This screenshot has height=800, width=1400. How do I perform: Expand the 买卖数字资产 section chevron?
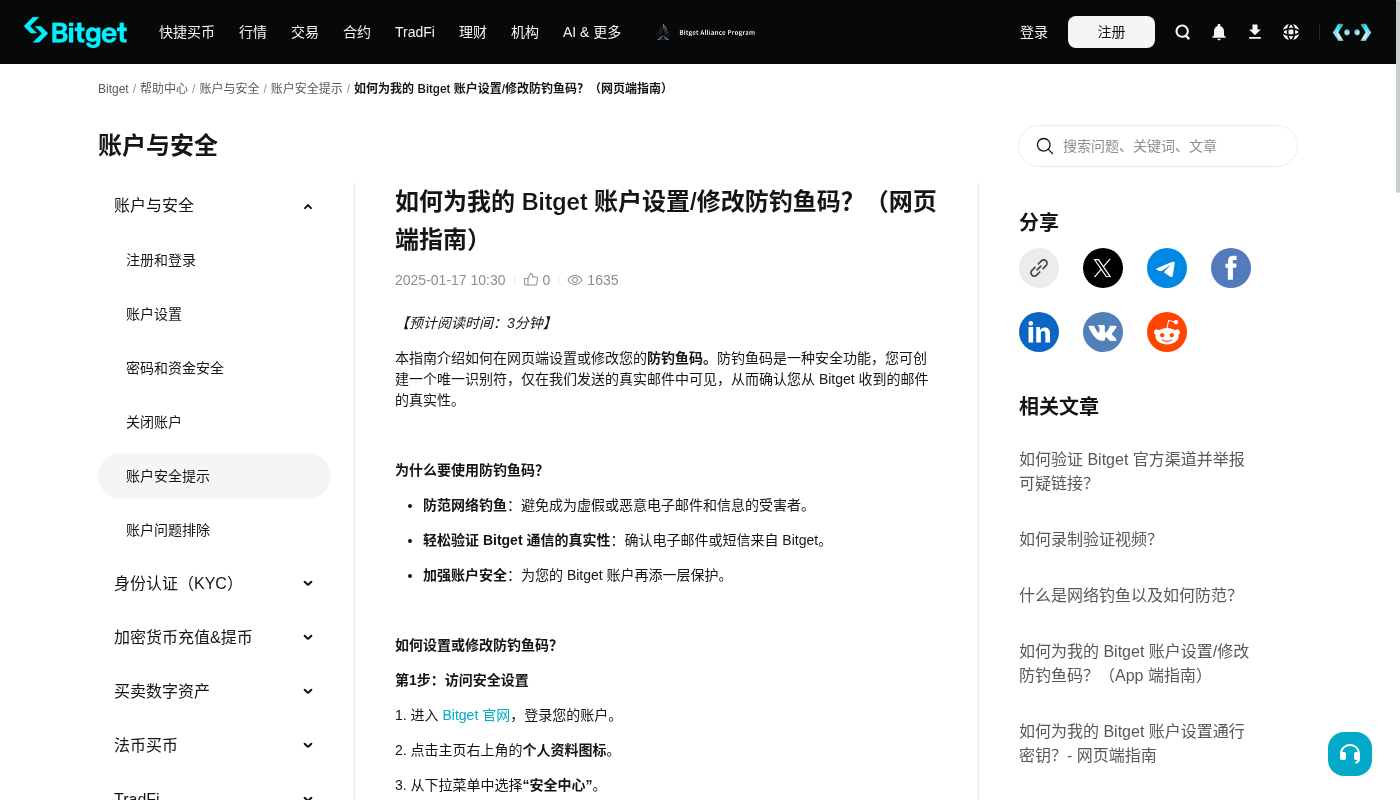pyautogui.click(x=308, y=692)
